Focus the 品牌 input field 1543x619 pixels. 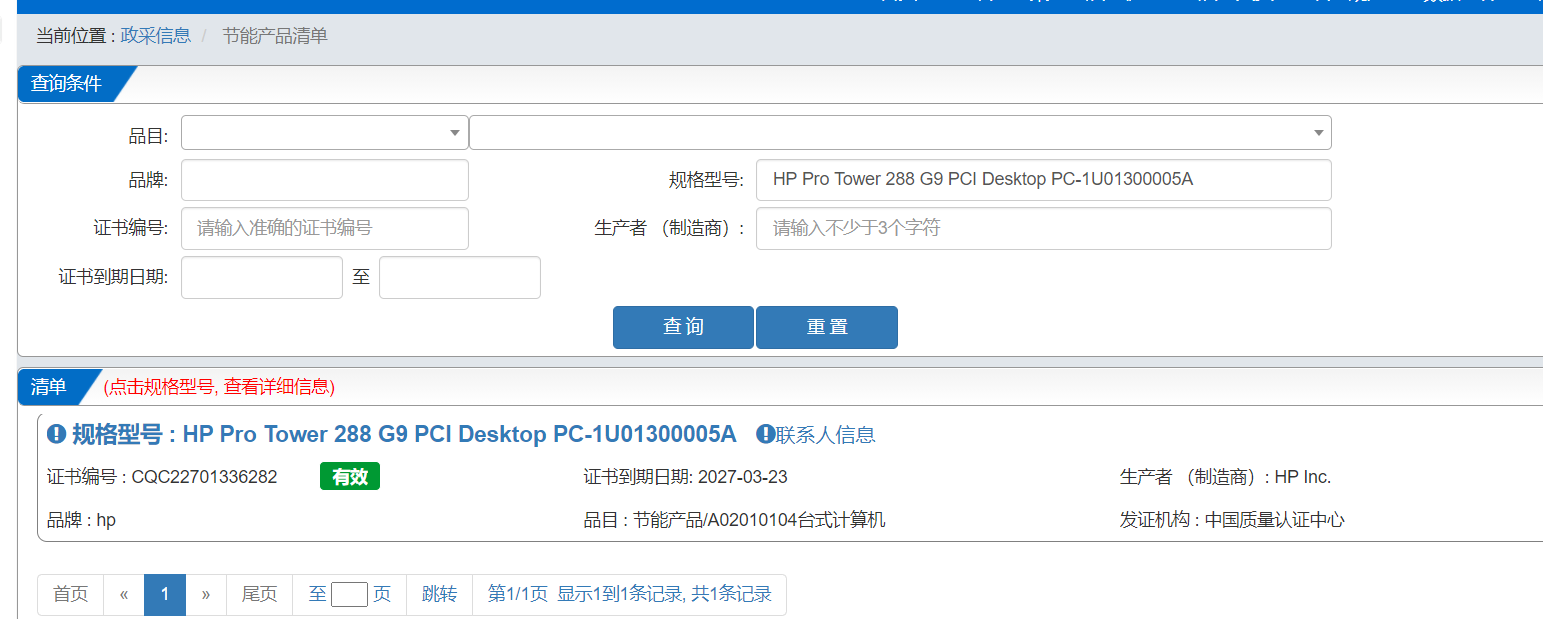325,180
